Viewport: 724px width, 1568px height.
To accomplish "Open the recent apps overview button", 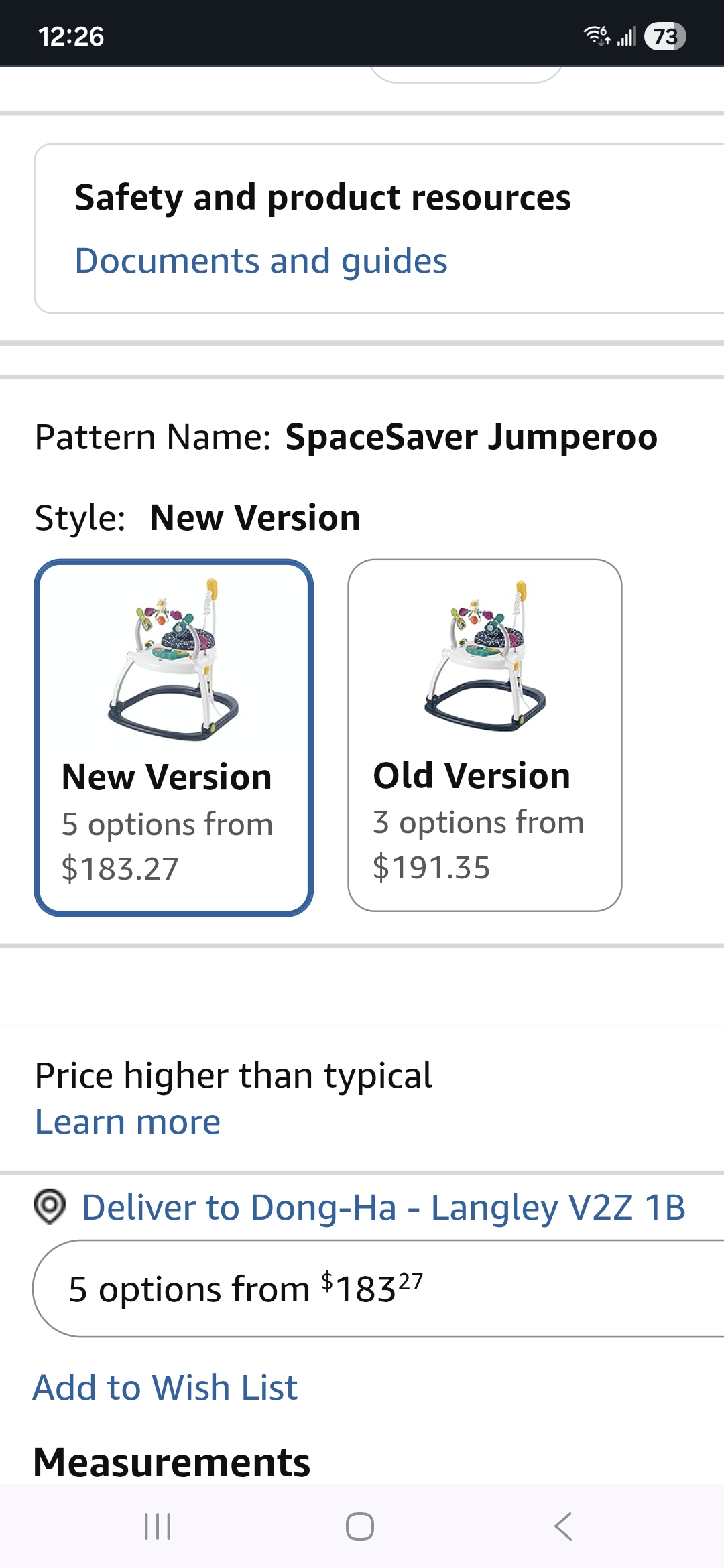I will click(158, 1526).
